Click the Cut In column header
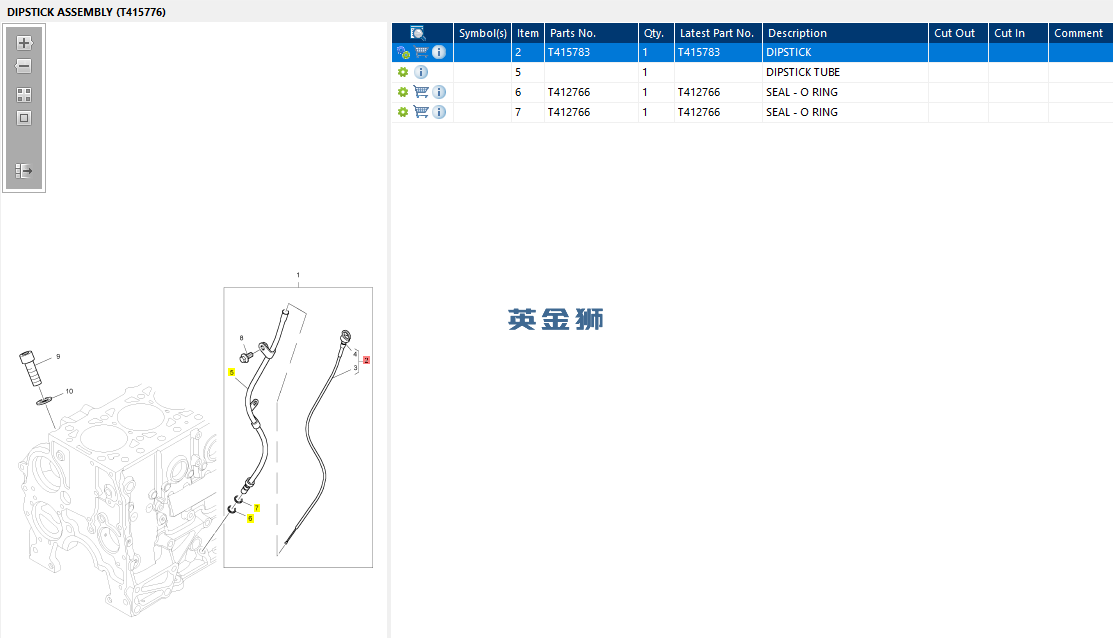 tap(1019, 33)
